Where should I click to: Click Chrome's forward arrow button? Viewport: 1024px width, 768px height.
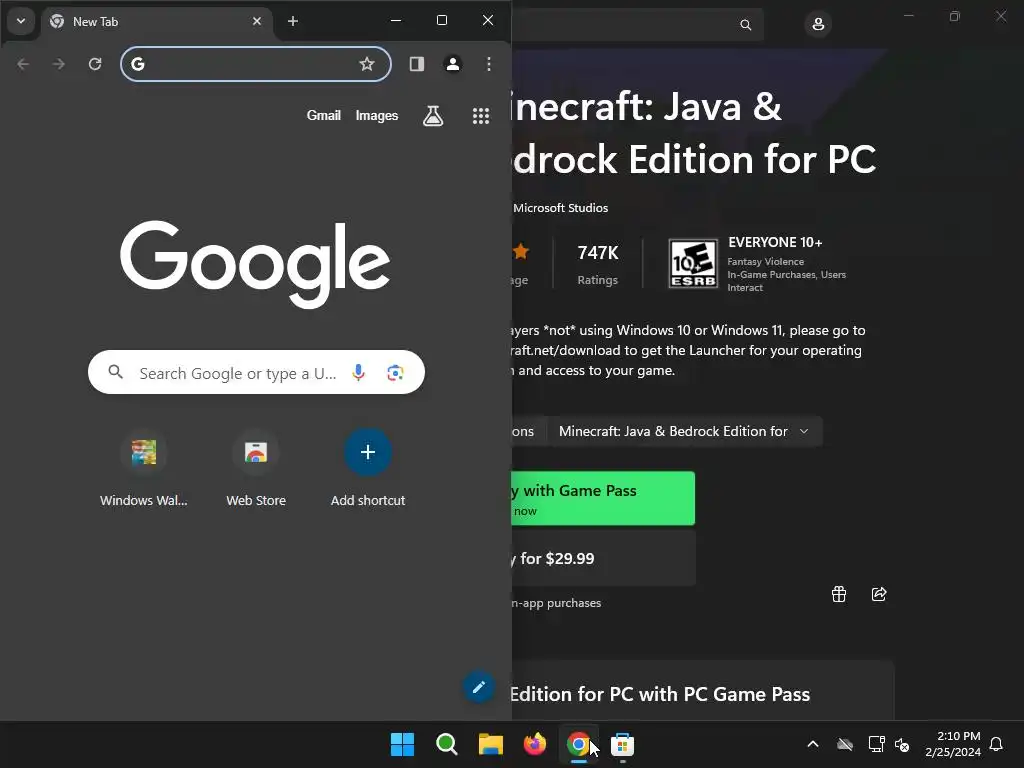(x=59, y=64)
